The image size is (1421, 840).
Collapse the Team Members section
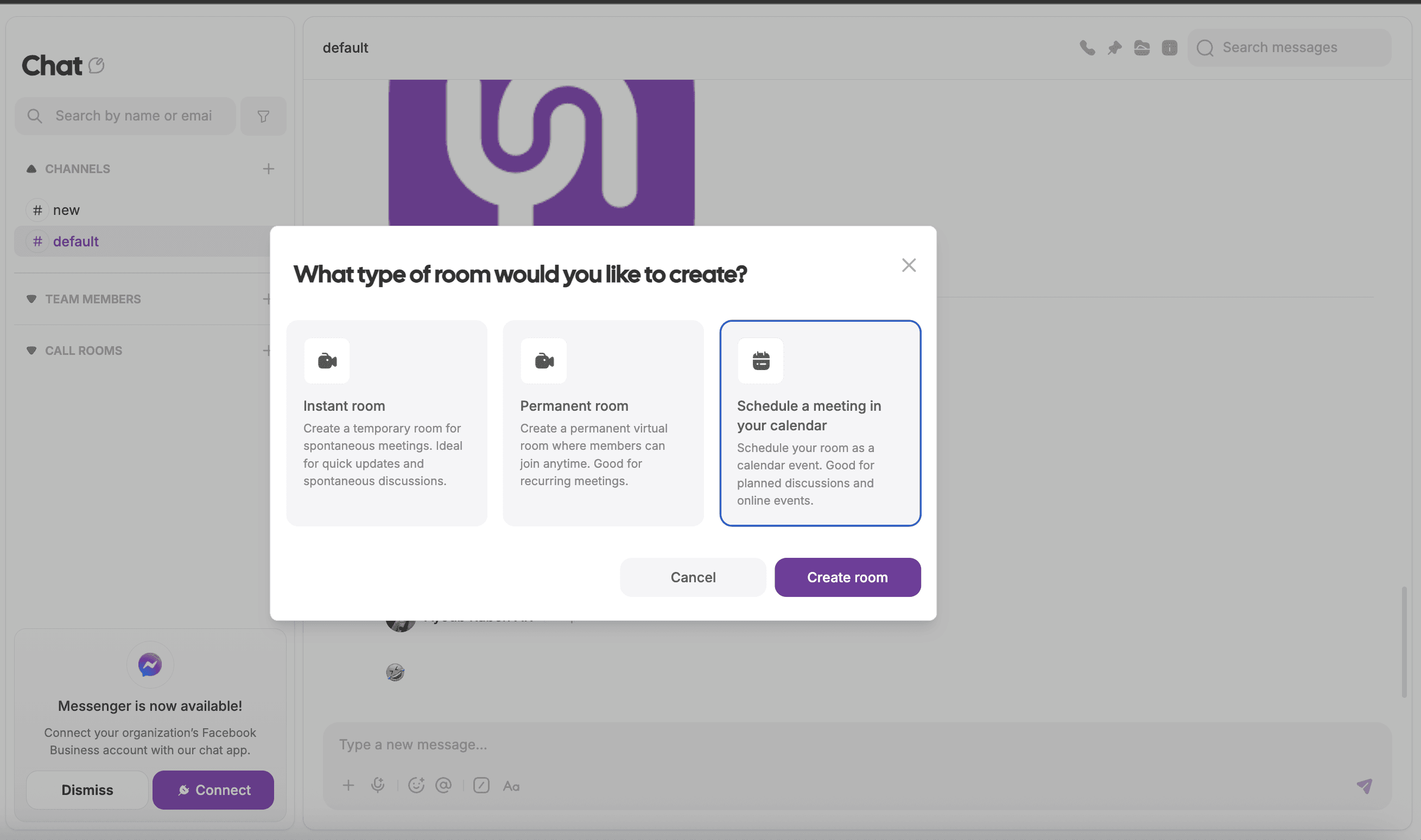tap(31, 299)
